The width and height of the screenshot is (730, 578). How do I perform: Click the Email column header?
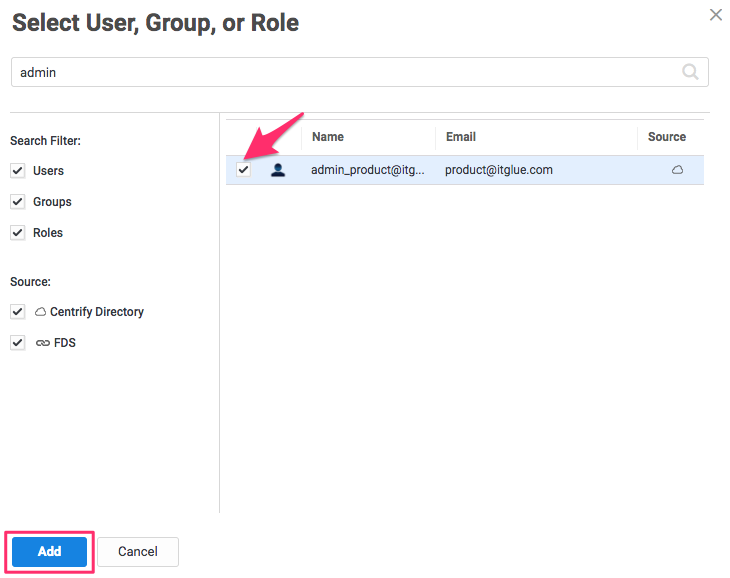(461, 137)
